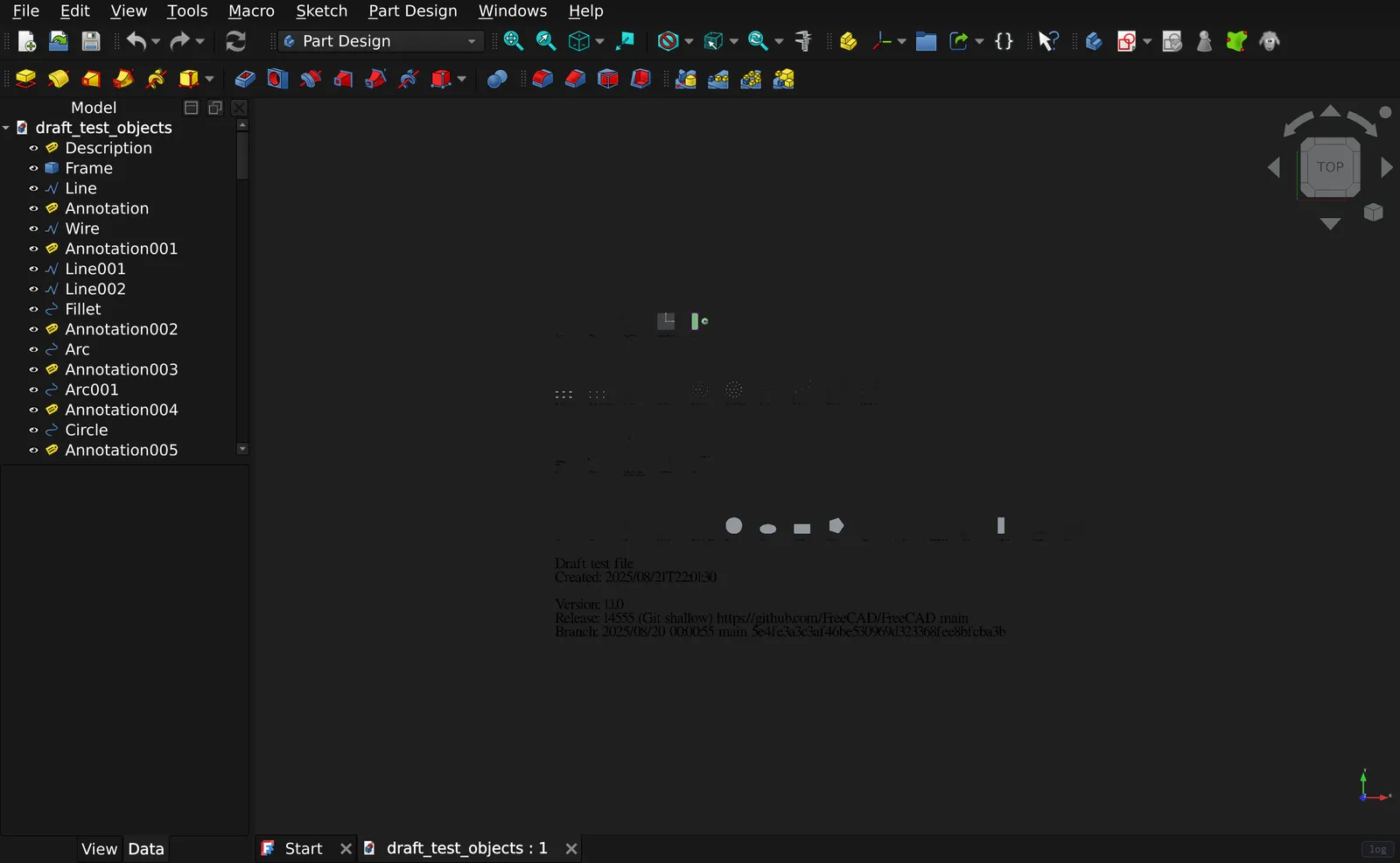Open the additive primitive dropdown arrow

coord(209,79)
